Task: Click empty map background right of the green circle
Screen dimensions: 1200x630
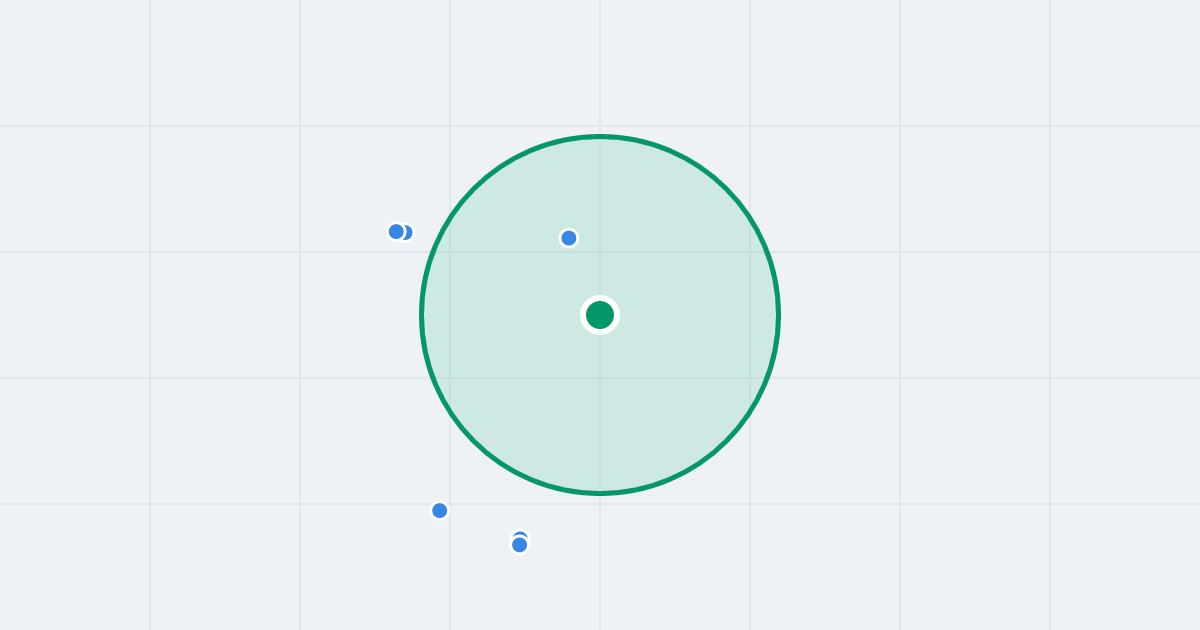Action: tap(950, 315)
